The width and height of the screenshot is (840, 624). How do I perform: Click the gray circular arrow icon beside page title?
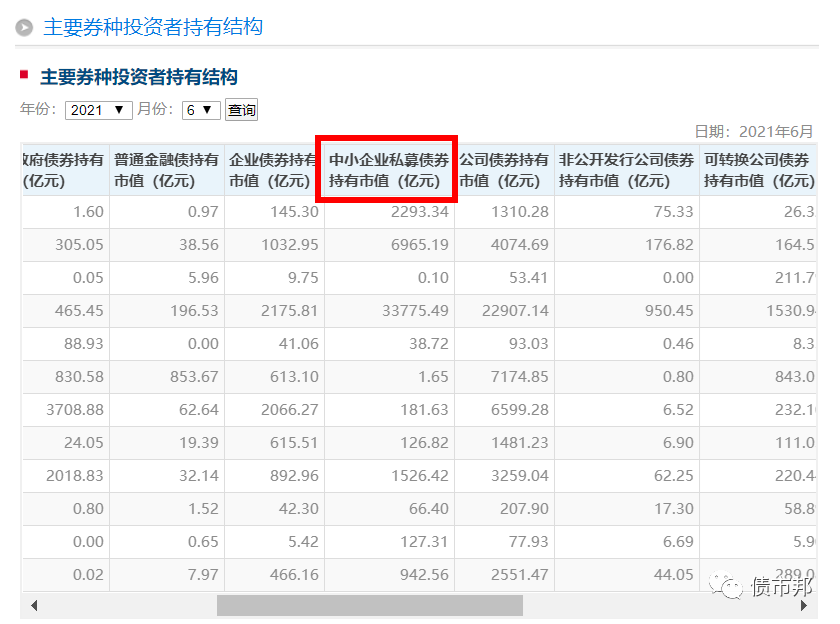pos(24,28)
